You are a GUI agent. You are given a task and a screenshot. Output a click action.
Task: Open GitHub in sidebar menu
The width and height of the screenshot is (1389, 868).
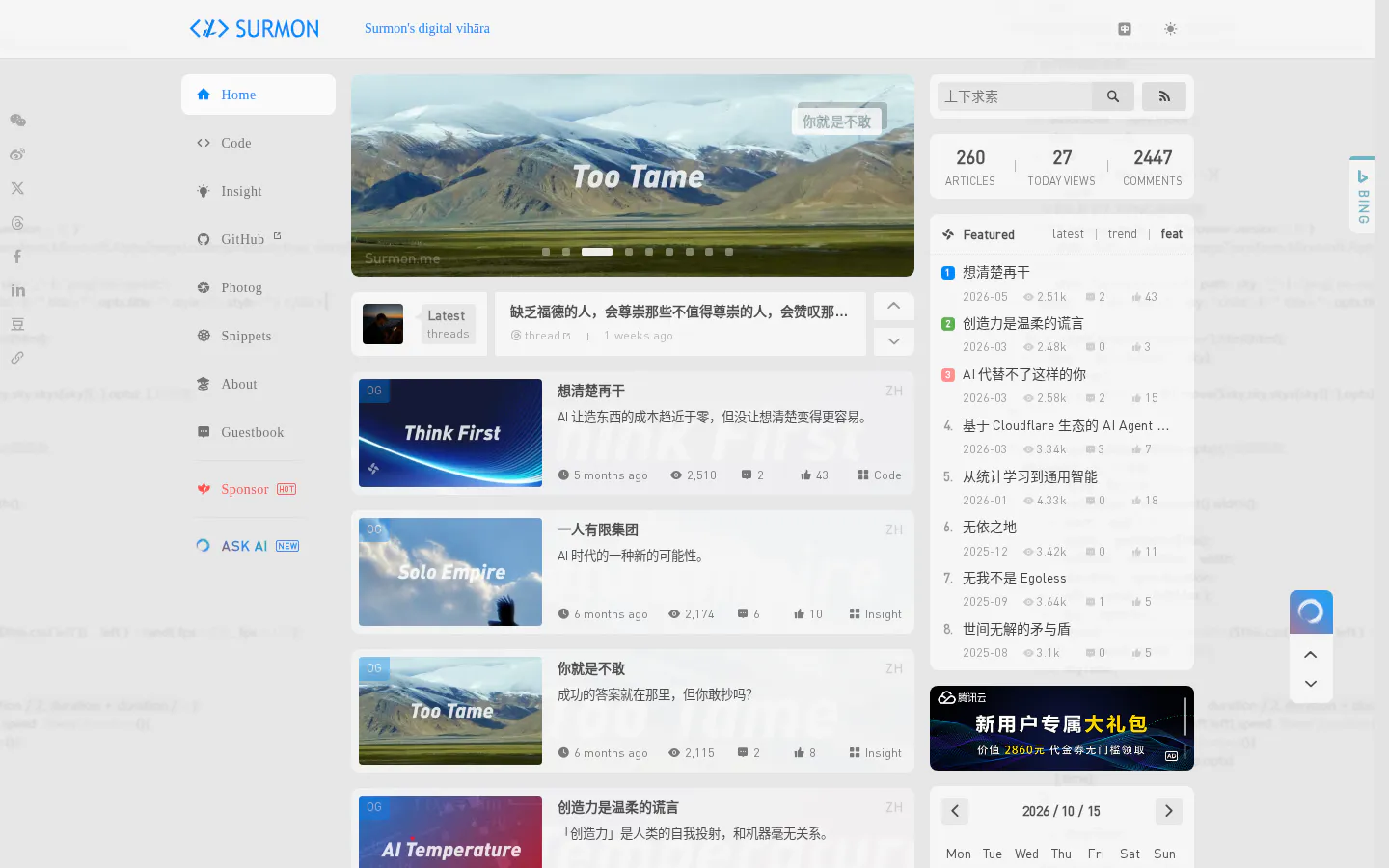[x=259, y=239]
